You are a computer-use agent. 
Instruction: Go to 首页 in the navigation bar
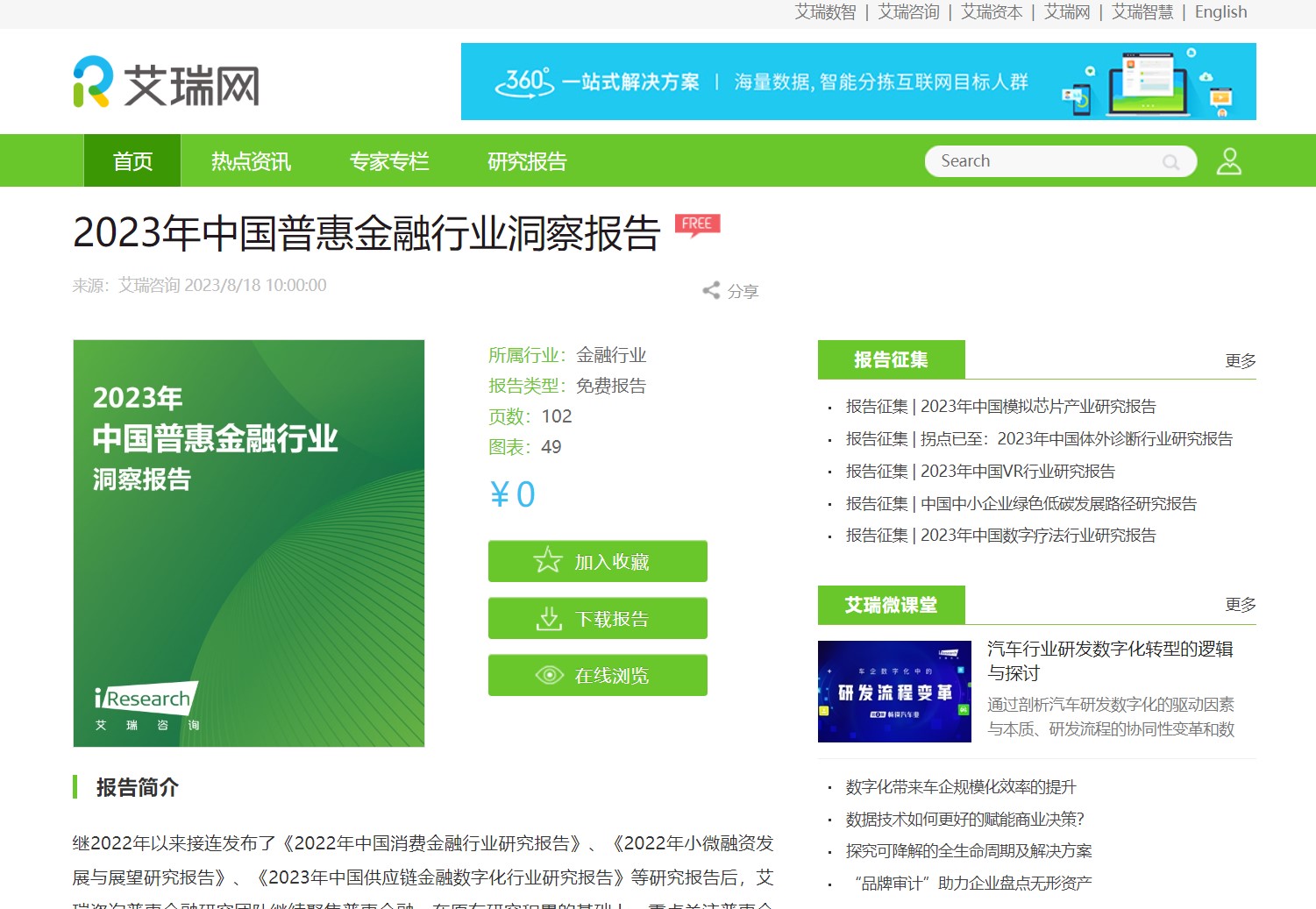132,161
